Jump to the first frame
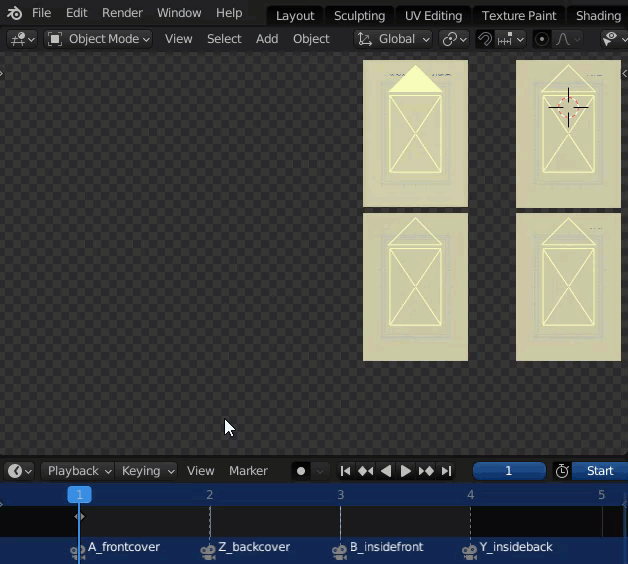 coord(345,471)
